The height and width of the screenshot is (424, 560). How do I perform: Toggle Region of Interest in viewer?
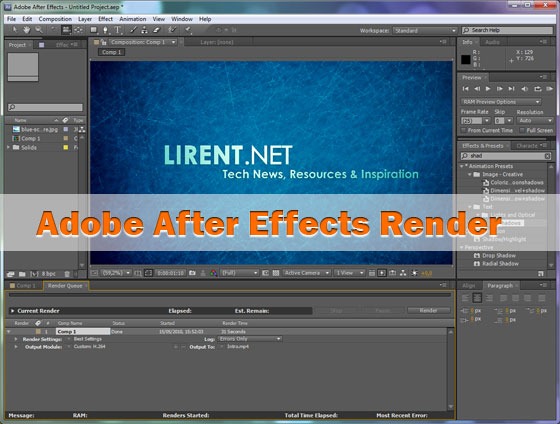pyautogui.click(x=265, y=273)
